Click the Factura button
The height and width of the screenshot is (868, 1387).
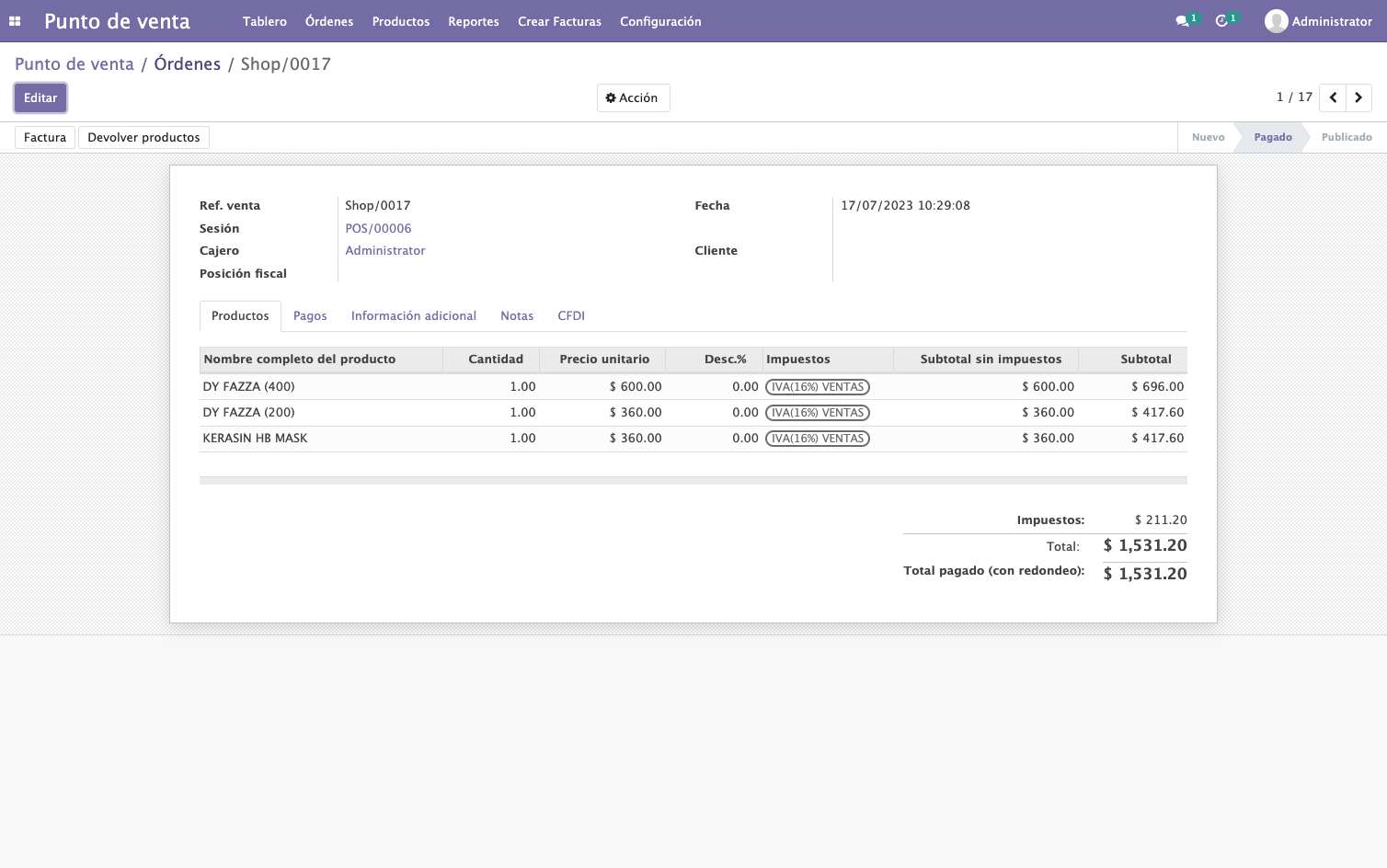[x=45, y=137]
